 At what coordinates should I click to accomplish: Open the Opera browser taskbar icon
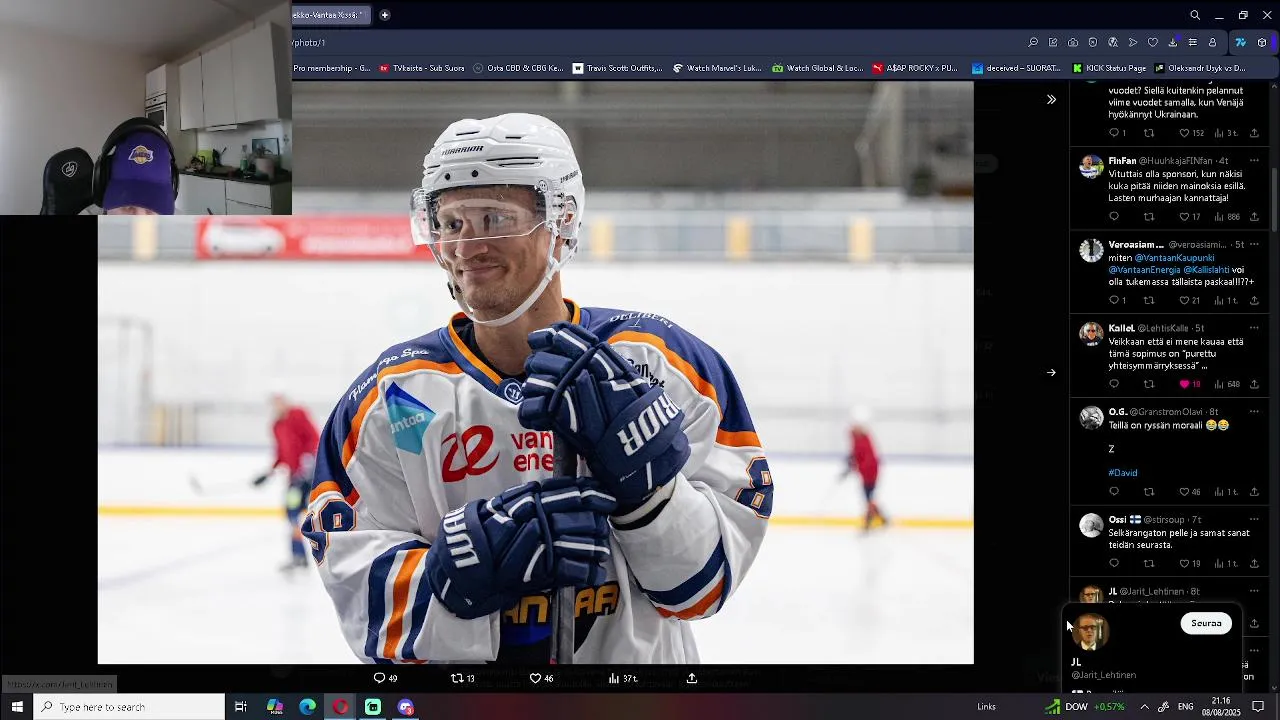341,707
